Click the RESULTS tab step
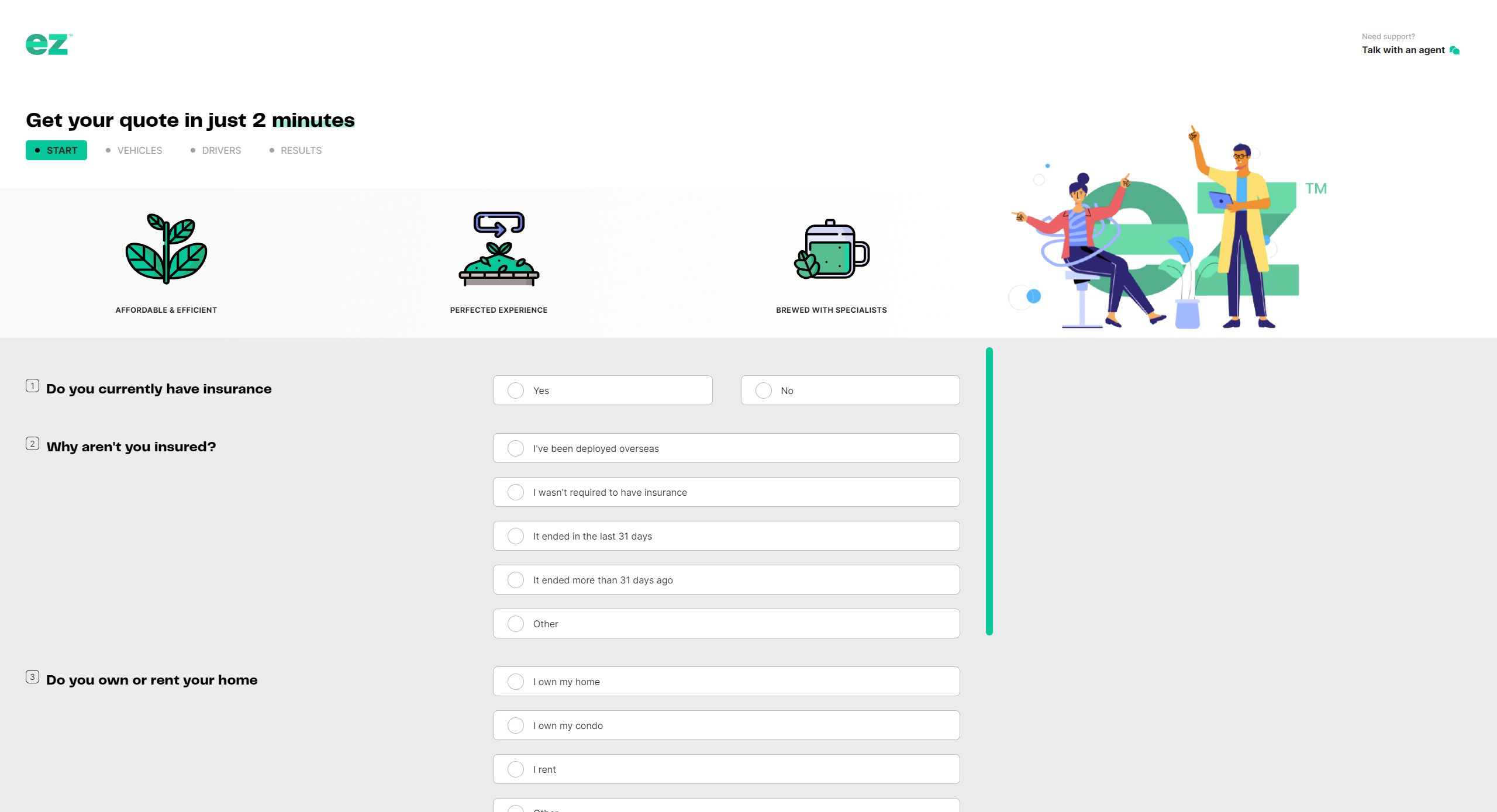The height and width of the screenshot is (812, 1497). click(x=300, y=150)
